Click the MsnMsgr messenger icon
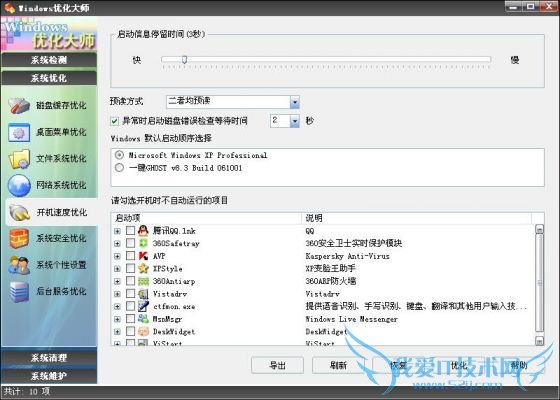This screenshot has width=560, height=400. tap(143, 319)
